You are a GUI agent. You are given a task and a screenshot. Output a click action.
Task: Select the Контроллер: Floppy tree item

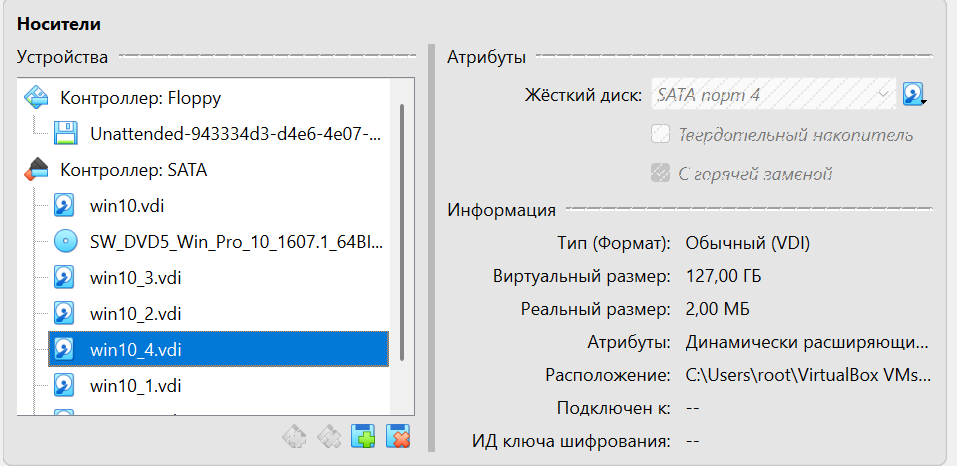pos(140,98)
